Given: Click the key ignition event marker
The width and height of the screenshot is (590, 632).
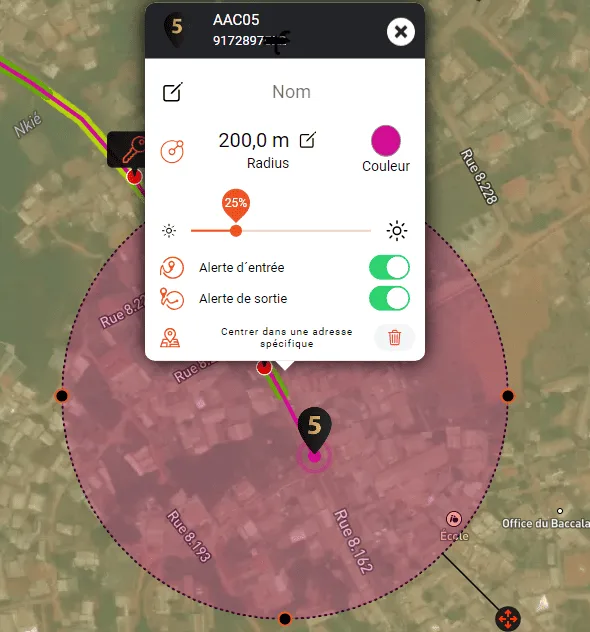Looking at the screenshot, I should [x=126, y=149].
